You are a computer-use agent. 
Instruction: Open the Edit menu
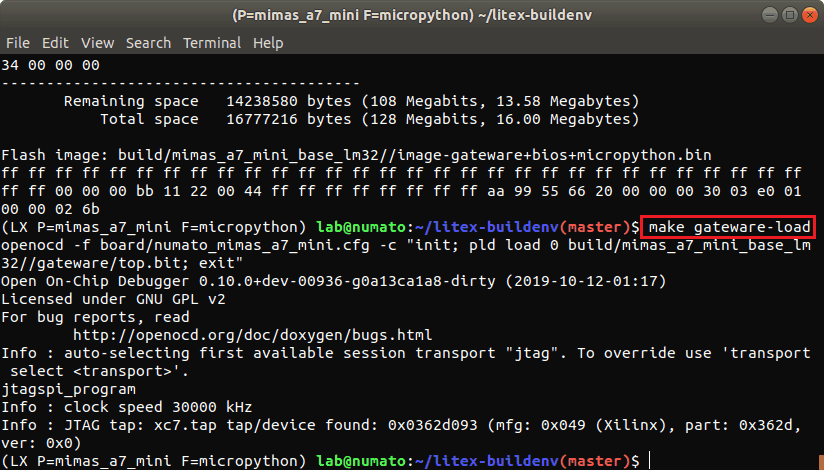[55, 43]
